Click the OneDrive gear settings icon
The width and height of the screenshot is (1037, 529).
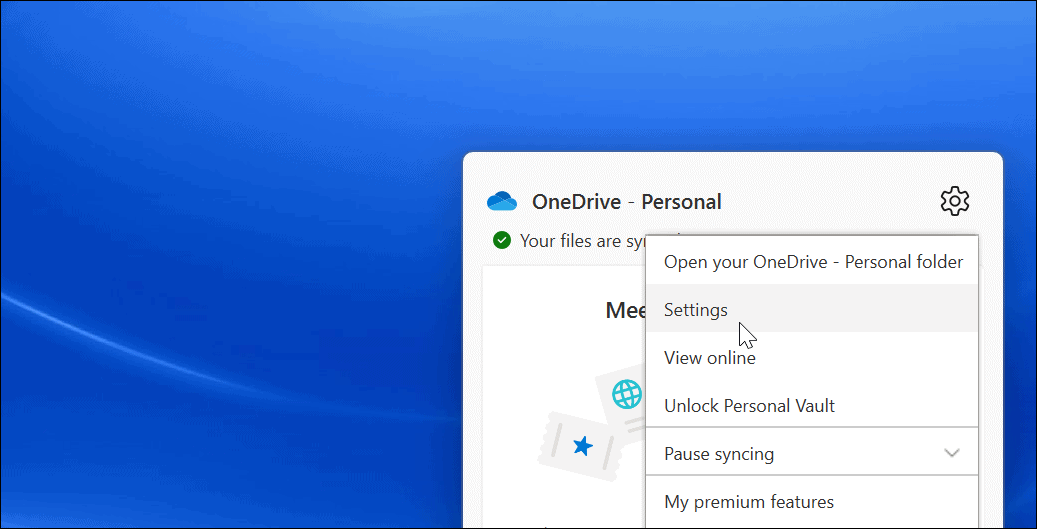954,201
